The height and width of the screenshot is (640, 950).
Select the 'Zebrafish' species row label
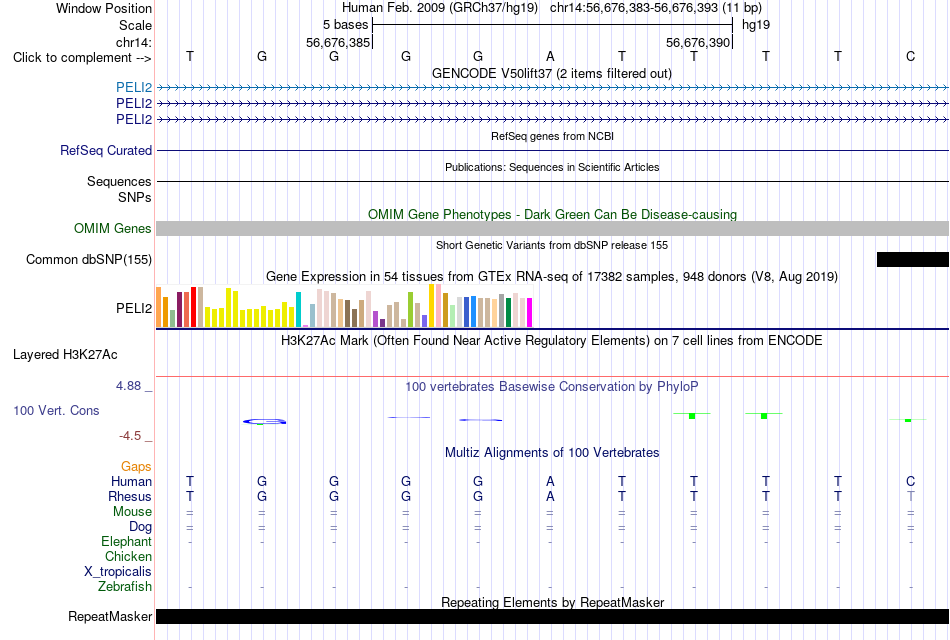[x=125, y=587]
